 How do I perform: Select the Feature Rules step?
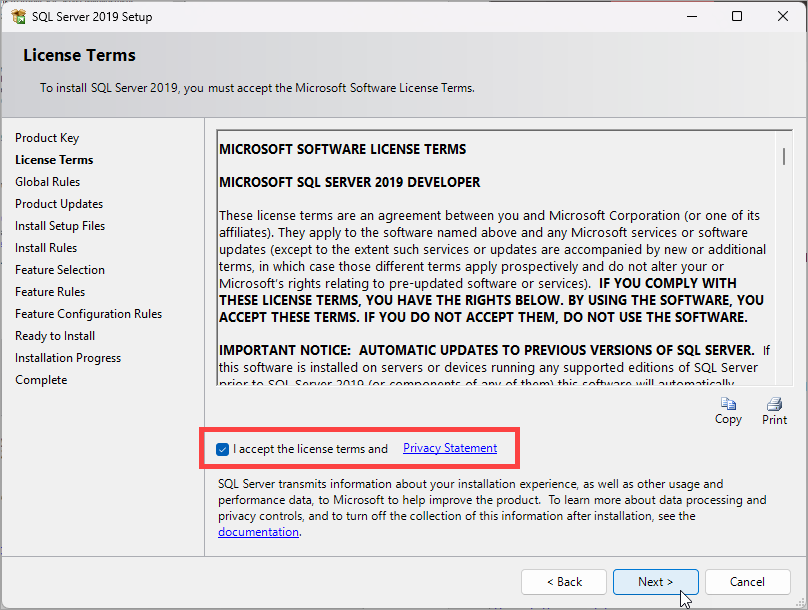click(50, 292)
